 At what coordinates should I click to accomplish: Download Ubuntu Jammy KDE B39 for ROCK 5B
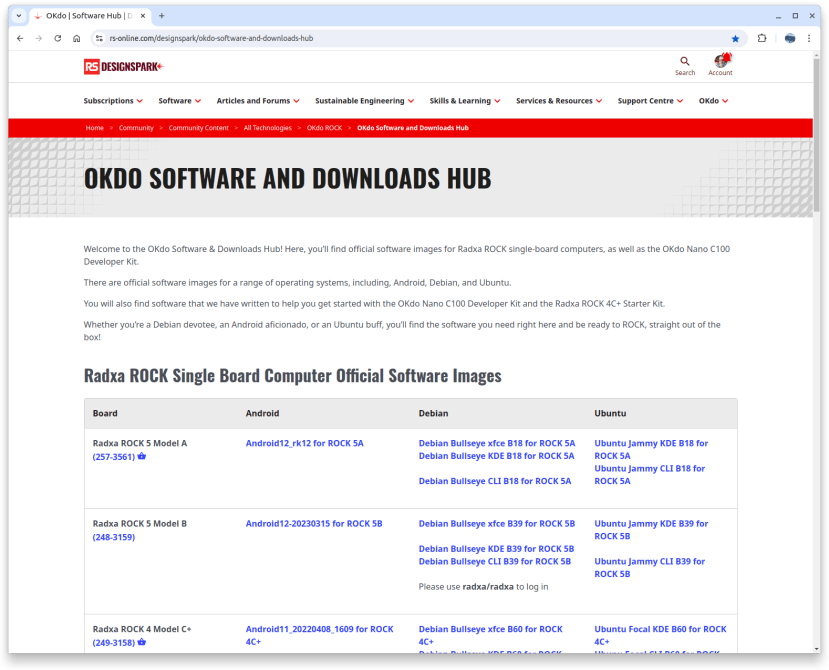tap(651, 530)
